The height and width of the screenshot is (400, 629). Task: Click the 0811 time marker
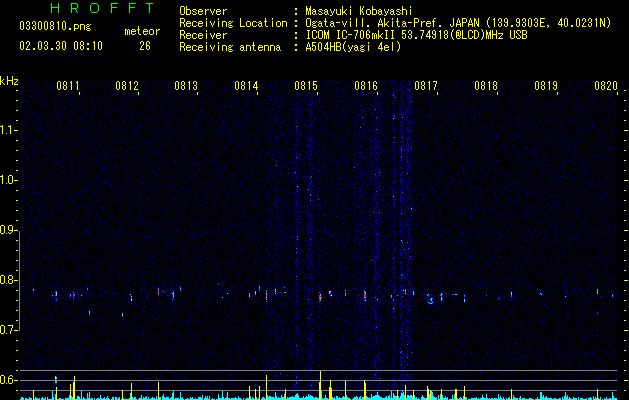click(67, 85)
